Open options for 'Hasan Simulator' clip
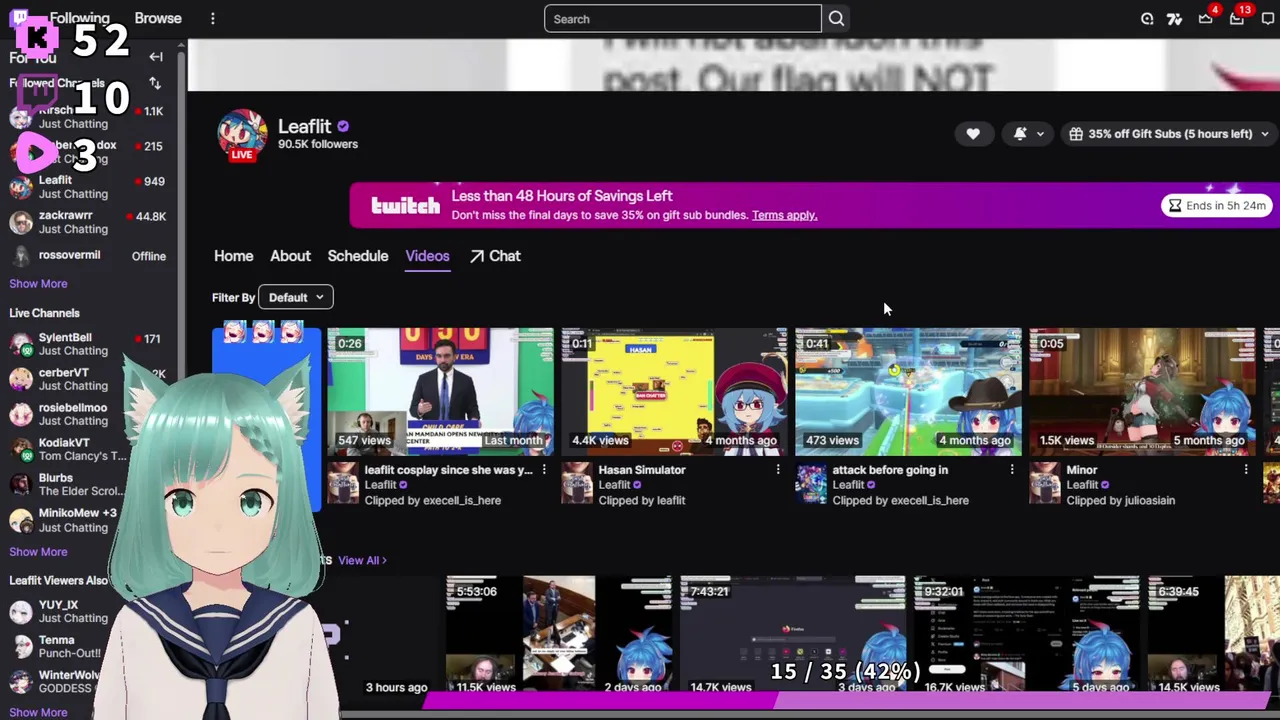Image resolution: width=1280 pixels, height=720 pixels. pyautogui.click(x=778, y=470)
